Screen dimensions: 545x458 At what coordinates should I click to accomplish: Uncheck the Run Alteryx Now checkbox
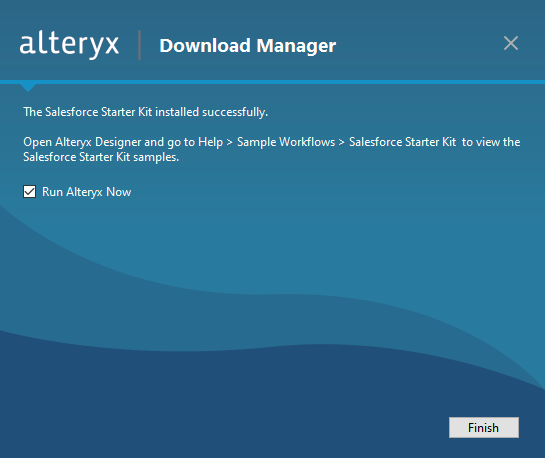pyautogui.click(x=30, y=191)
